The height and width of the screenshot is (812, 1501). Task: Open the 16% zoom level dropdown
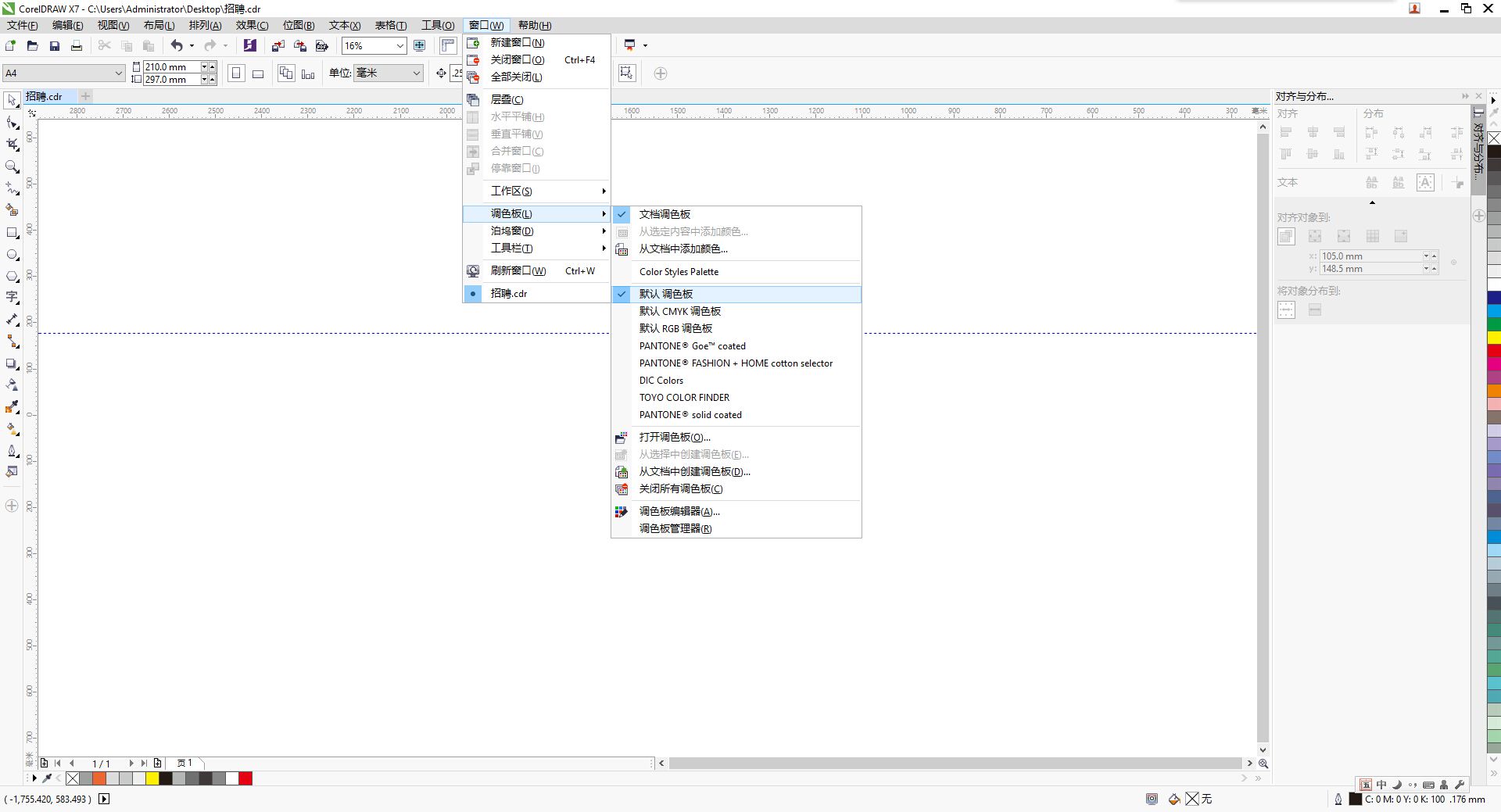(399, 46)
